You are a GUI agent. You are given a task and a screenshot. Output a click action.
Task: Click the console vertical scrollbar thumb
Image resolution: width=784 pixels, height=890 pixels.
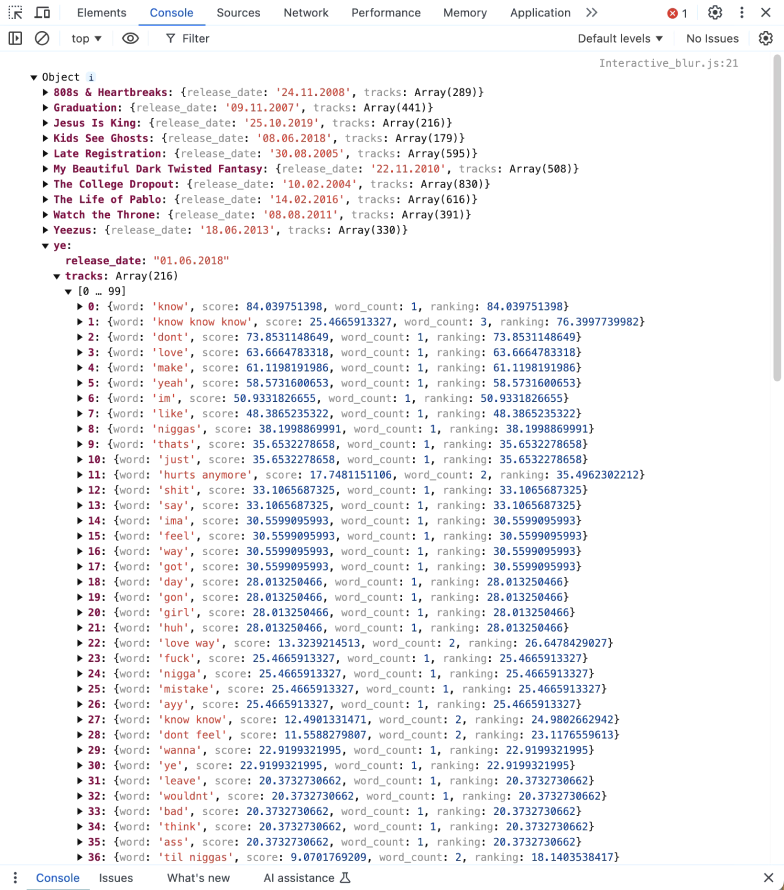click(777, 219)
